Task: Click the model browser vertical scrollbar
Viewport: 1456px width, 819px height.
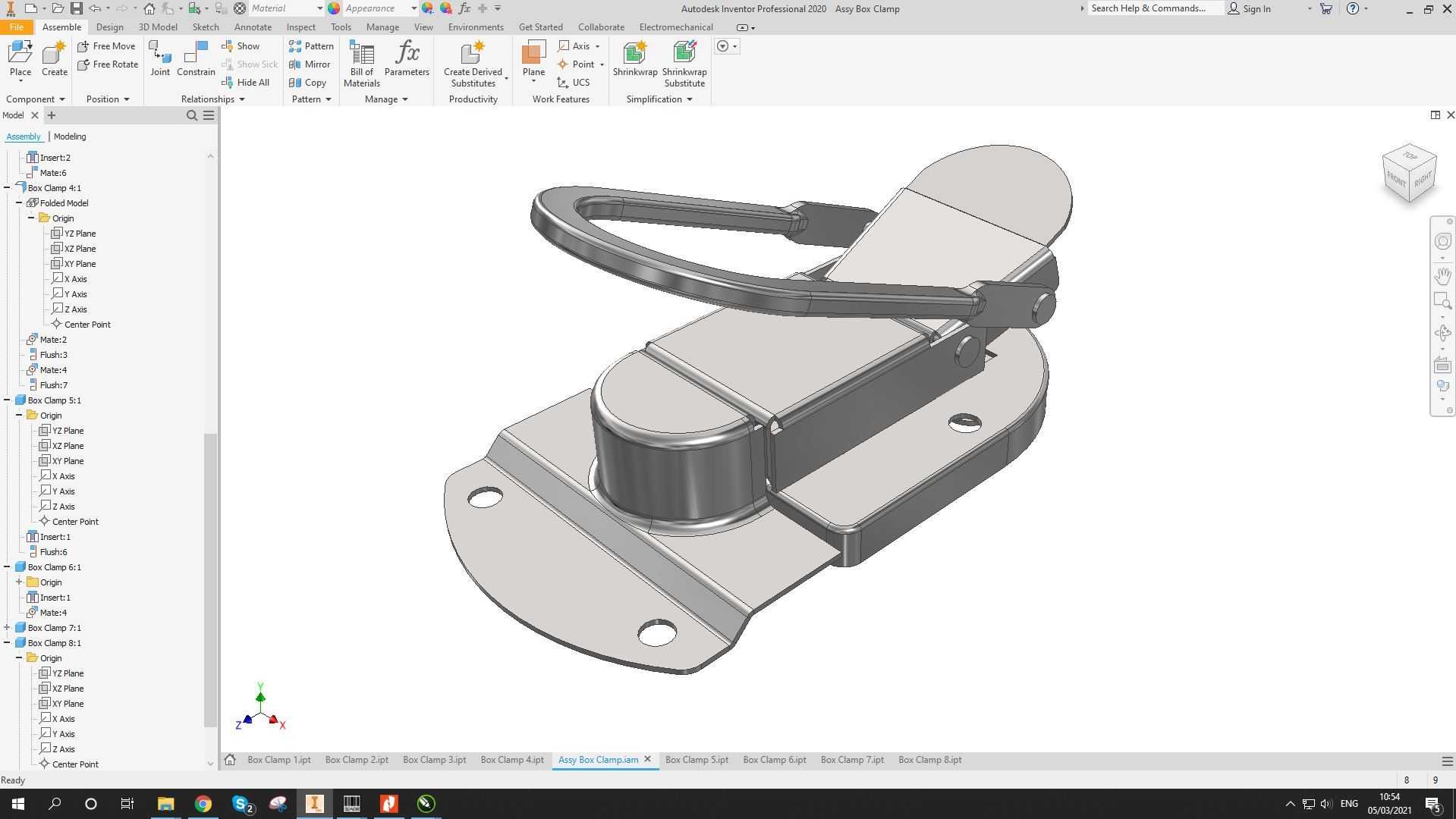Action: pos(210,580)
